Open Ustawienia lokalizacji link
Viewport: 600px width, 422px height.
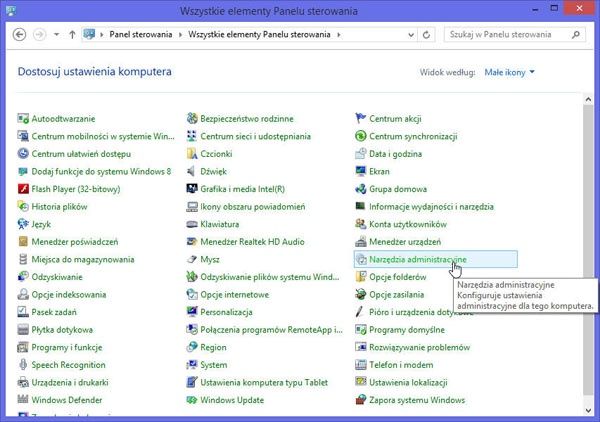point(408,383)
